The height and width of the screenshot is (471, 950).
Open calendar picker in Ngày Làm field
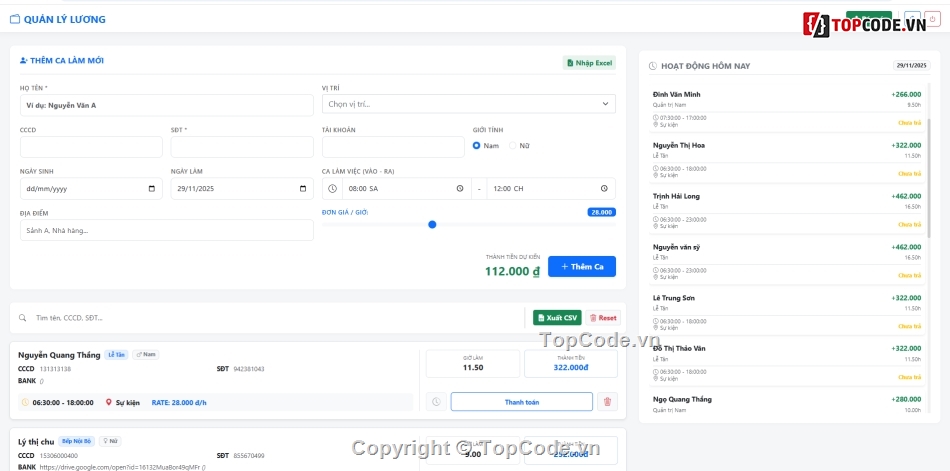tap(303, 189)
